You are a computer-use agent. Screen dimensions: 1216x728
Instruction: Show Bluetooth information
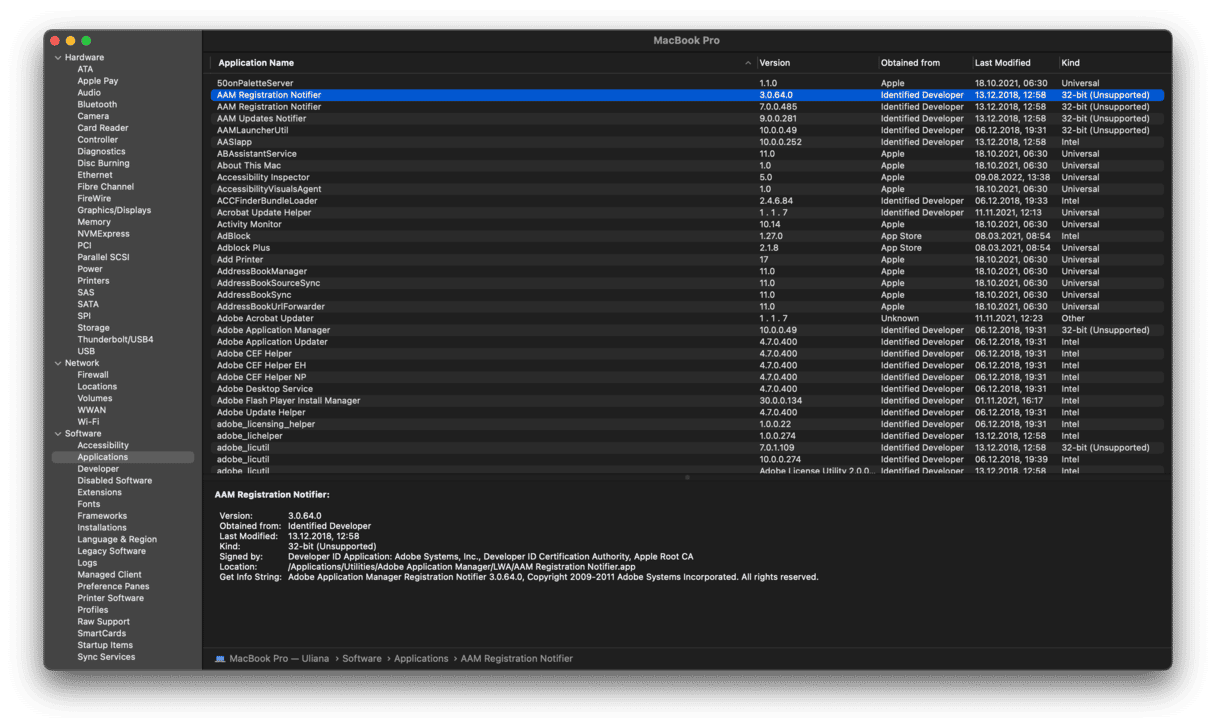pos(97,105)
